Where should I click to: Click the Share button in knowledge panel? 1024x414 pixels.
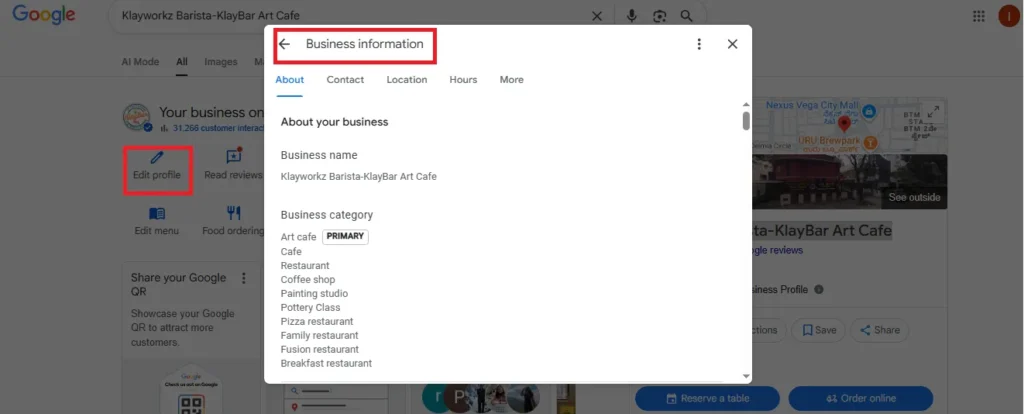880,330
